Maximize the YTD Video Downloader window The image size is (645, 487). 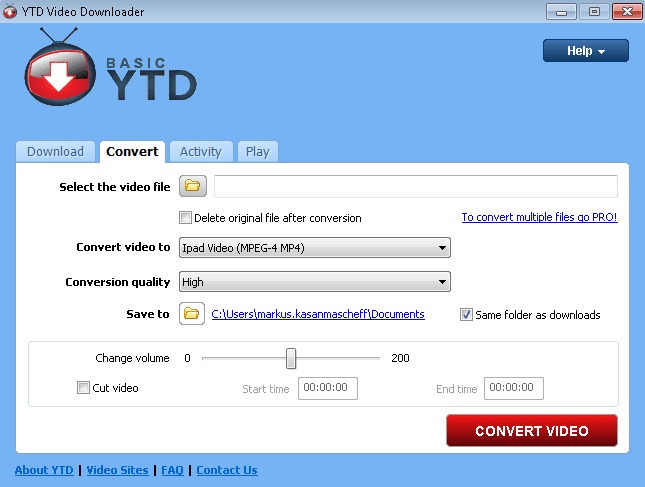tap(594, 12)
